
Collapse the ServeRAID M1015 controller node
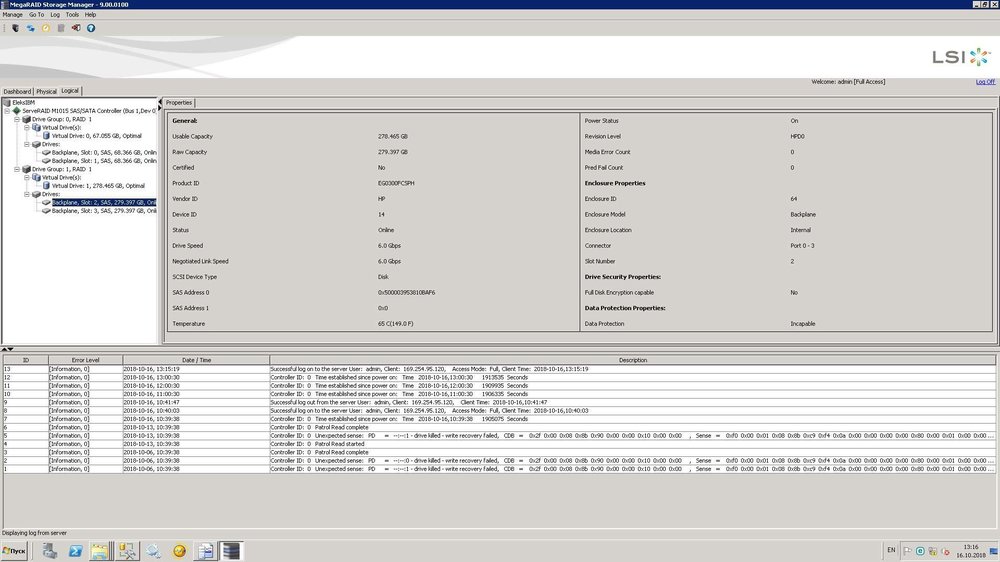click(x=7, y=110)
